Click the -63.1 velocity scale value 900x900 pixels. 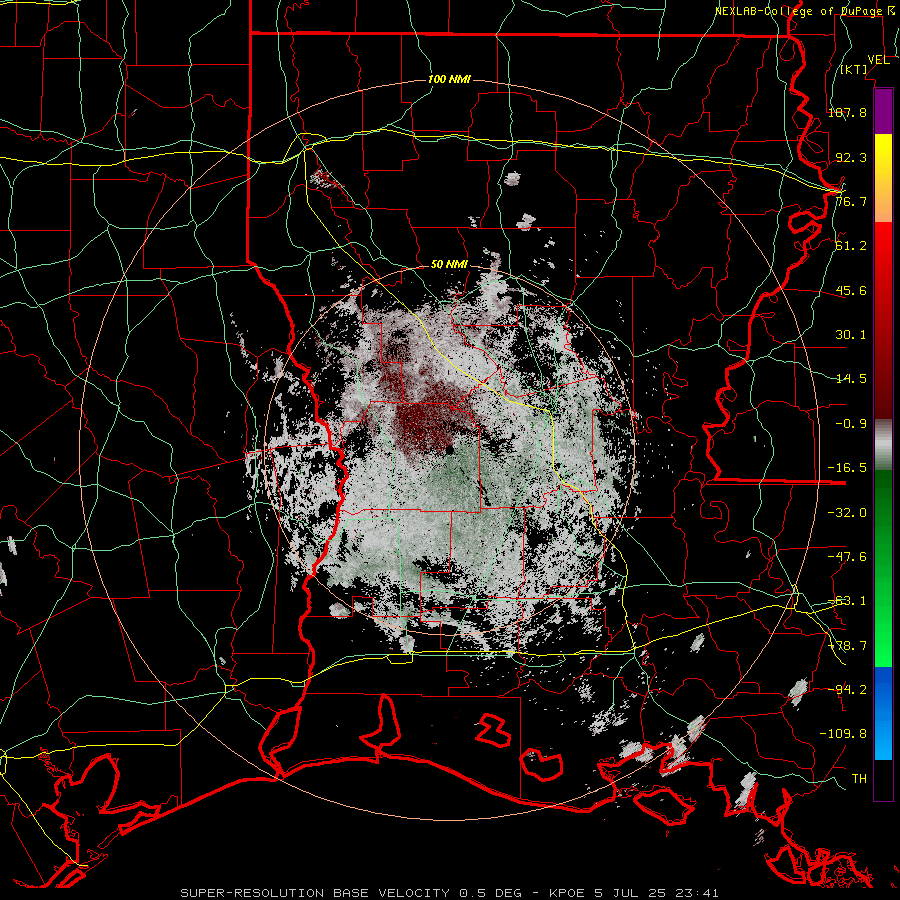pyautogui.click(x=847, y=601)
